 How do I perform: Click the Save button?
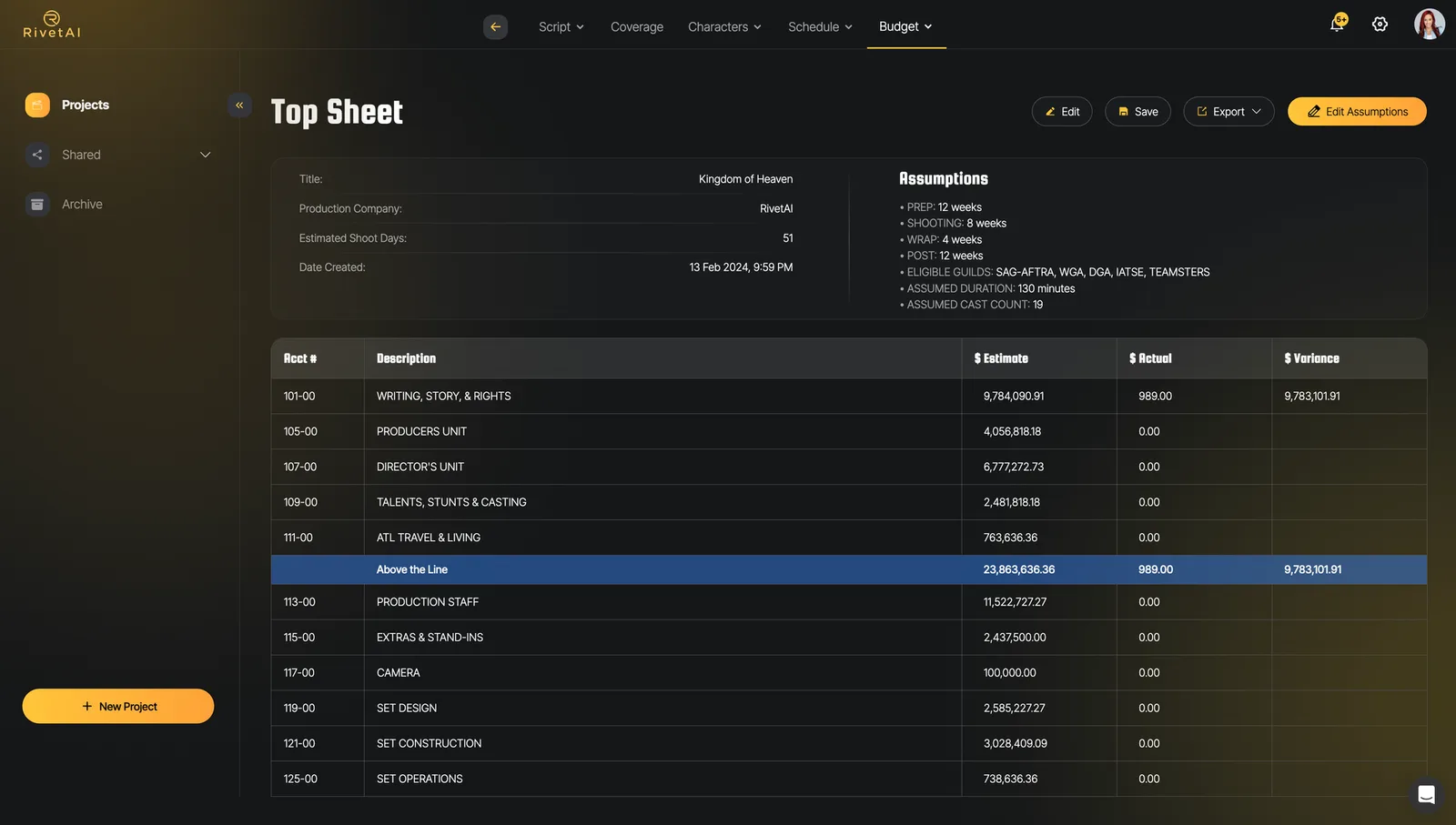(x=1137, y=112)
